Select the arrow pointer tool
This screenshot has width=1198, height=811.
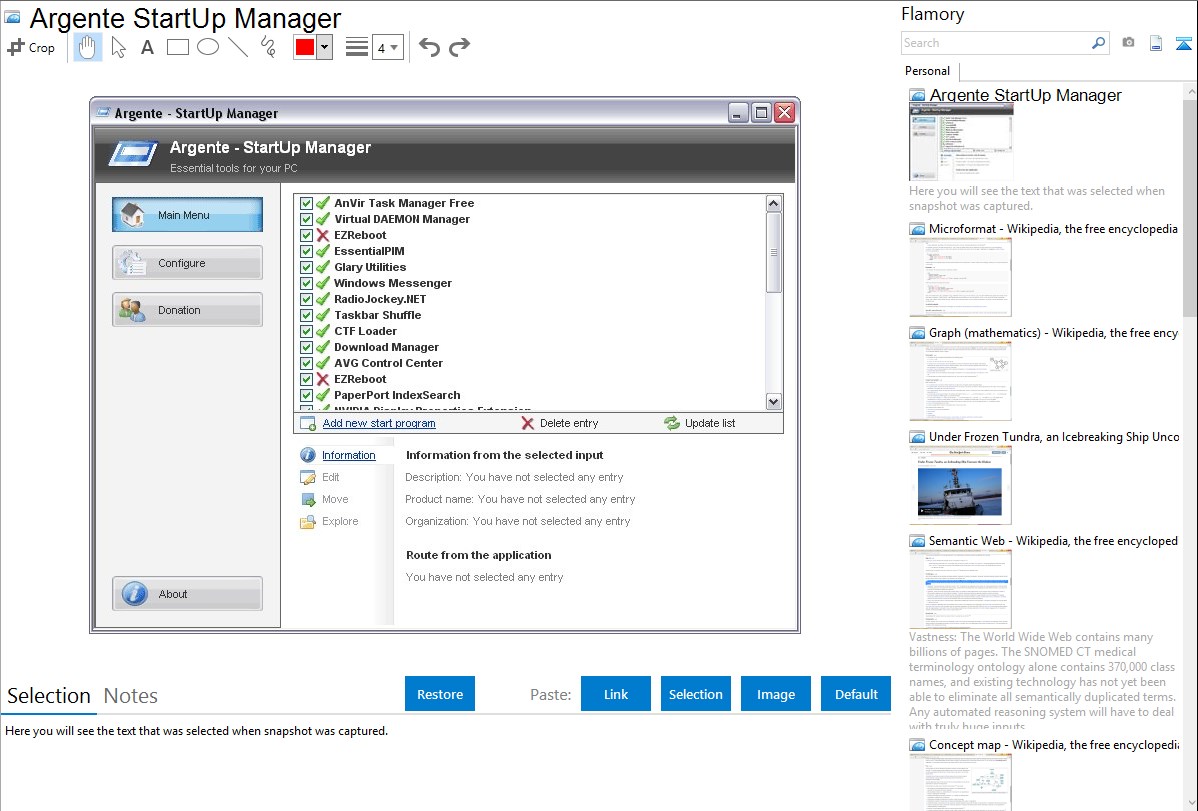118,47
